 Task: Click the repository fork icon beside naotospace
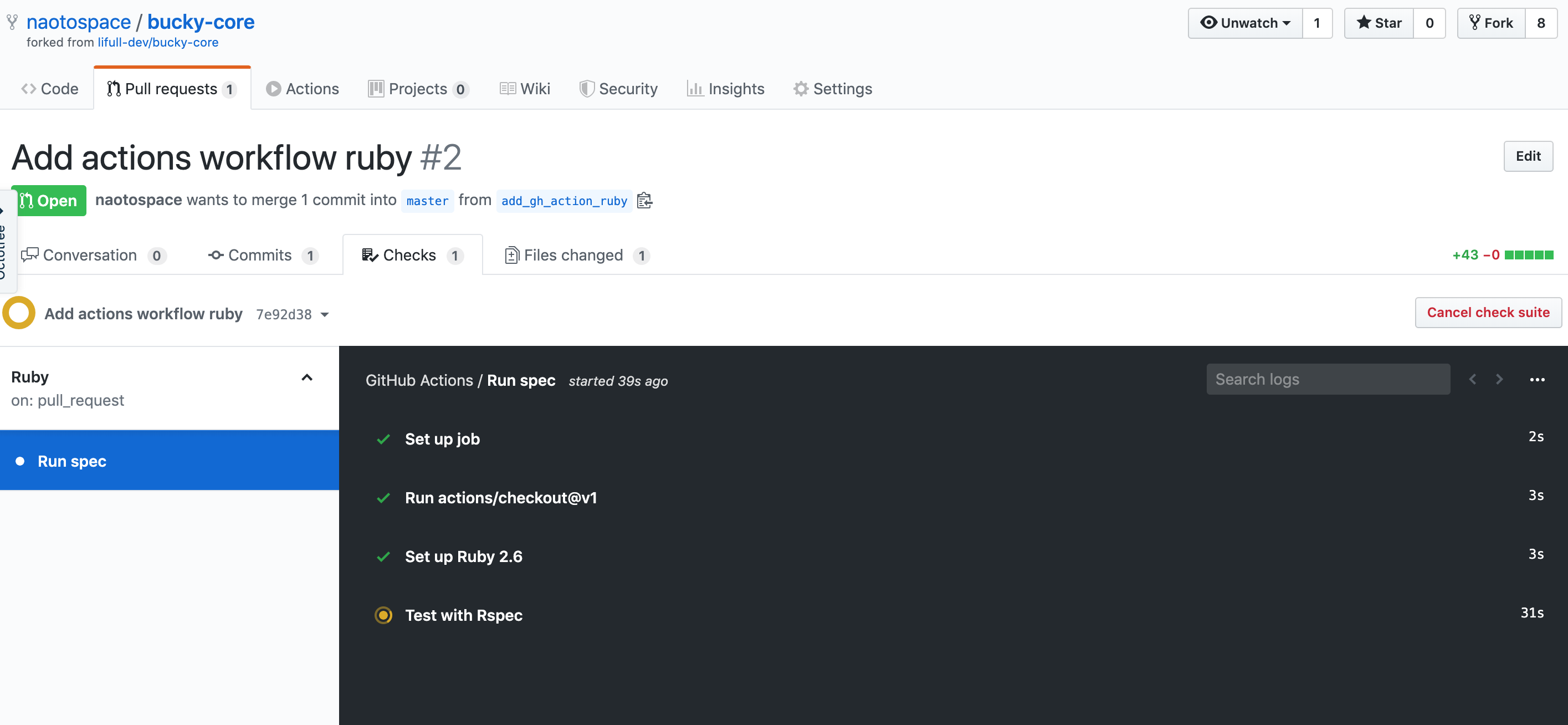point(12,23)
